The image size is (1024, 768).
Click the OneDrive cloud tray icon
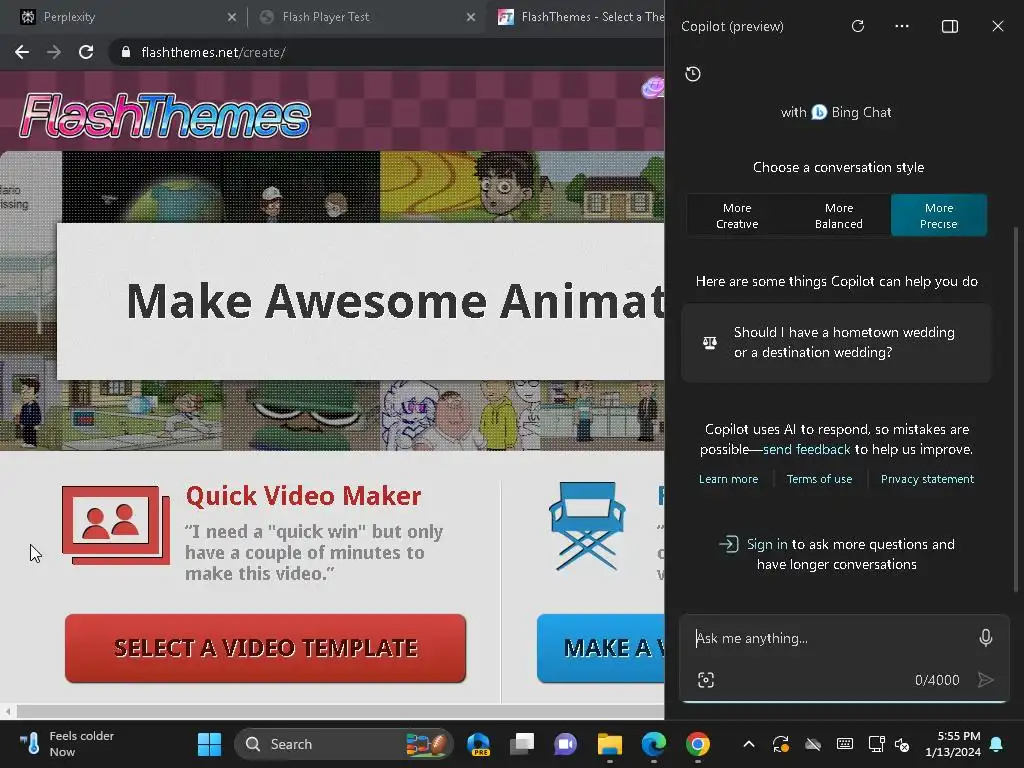(812, 744)
